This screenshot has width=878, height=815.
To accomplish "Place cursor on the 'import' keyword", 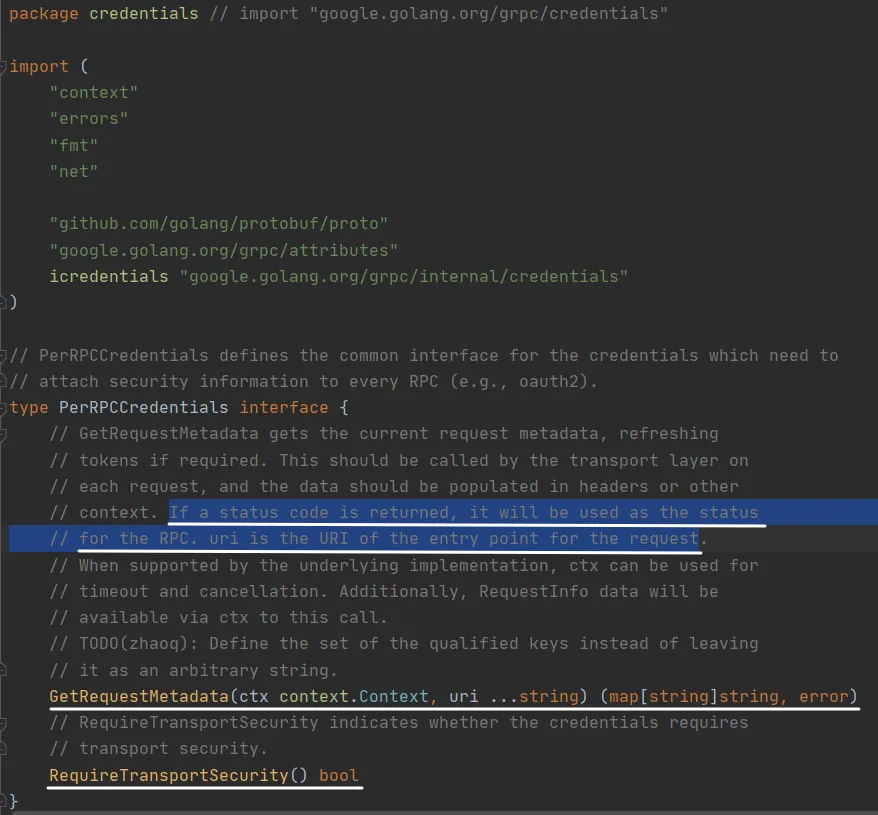I will pyautogui.click(x=39, y=67).
